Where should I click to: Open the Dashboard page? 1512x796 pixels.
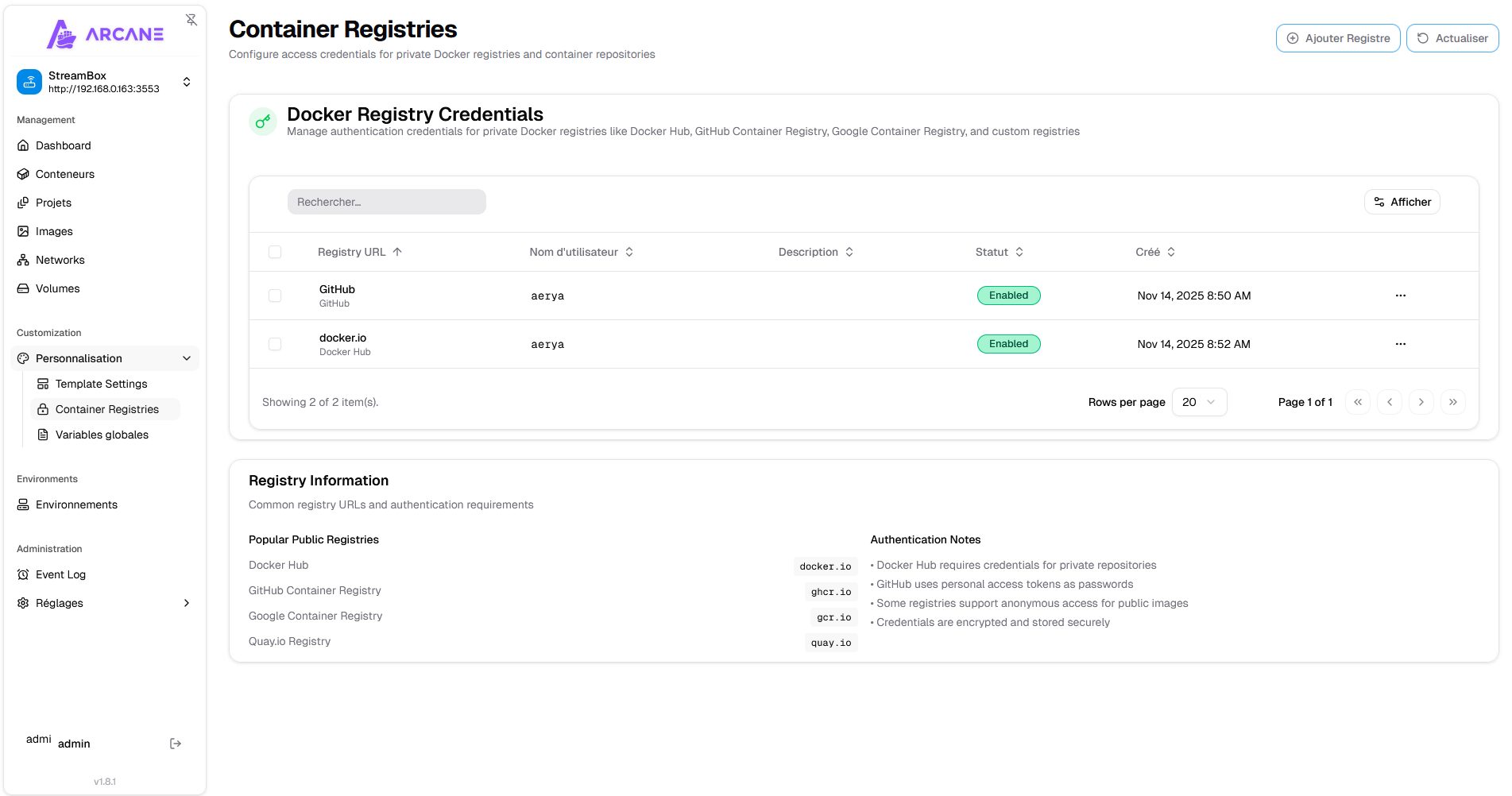click(105, 145)
